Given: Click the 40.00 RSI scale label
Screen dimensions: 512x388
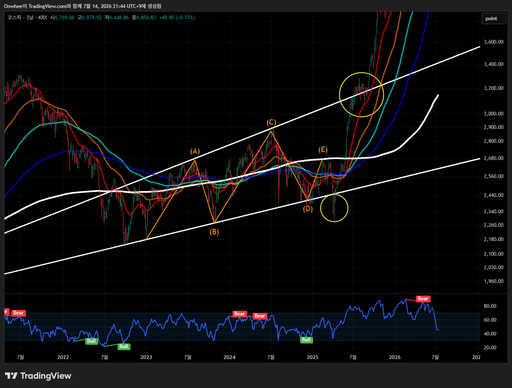Looking at the screenshot, I should point(490,334).
